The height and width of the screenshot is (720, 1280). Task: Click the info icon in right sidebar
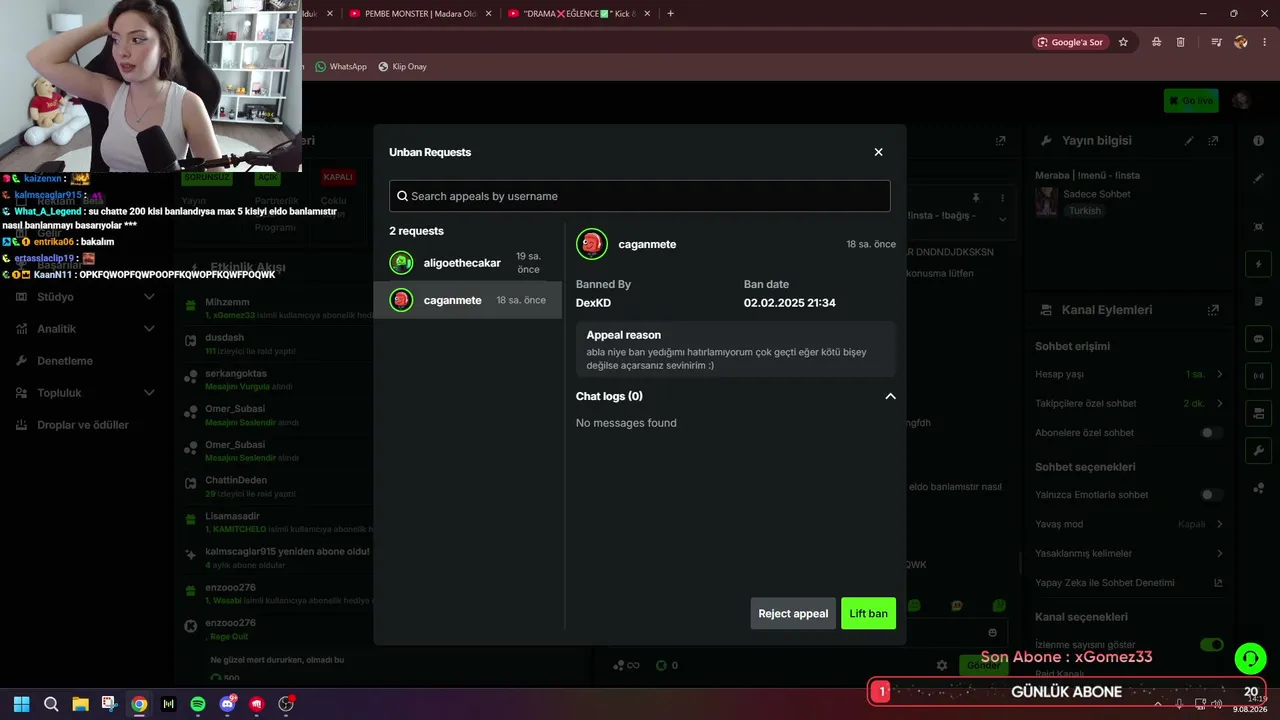point(1258,141)
